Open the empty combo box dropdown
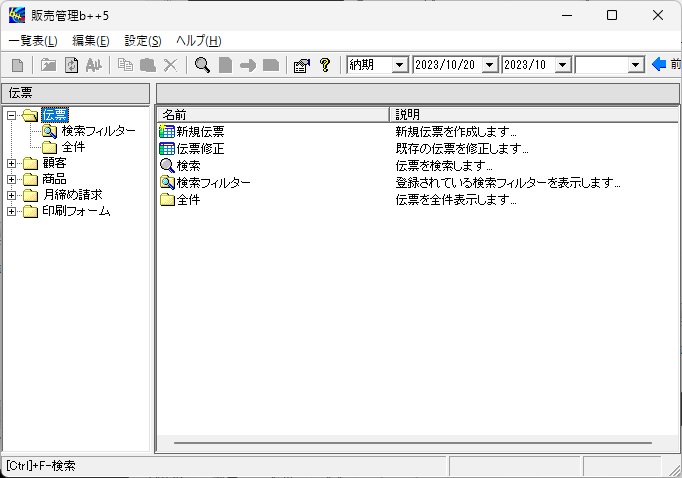The height and width of the screenshot is (478, 682). coord(635,65)
